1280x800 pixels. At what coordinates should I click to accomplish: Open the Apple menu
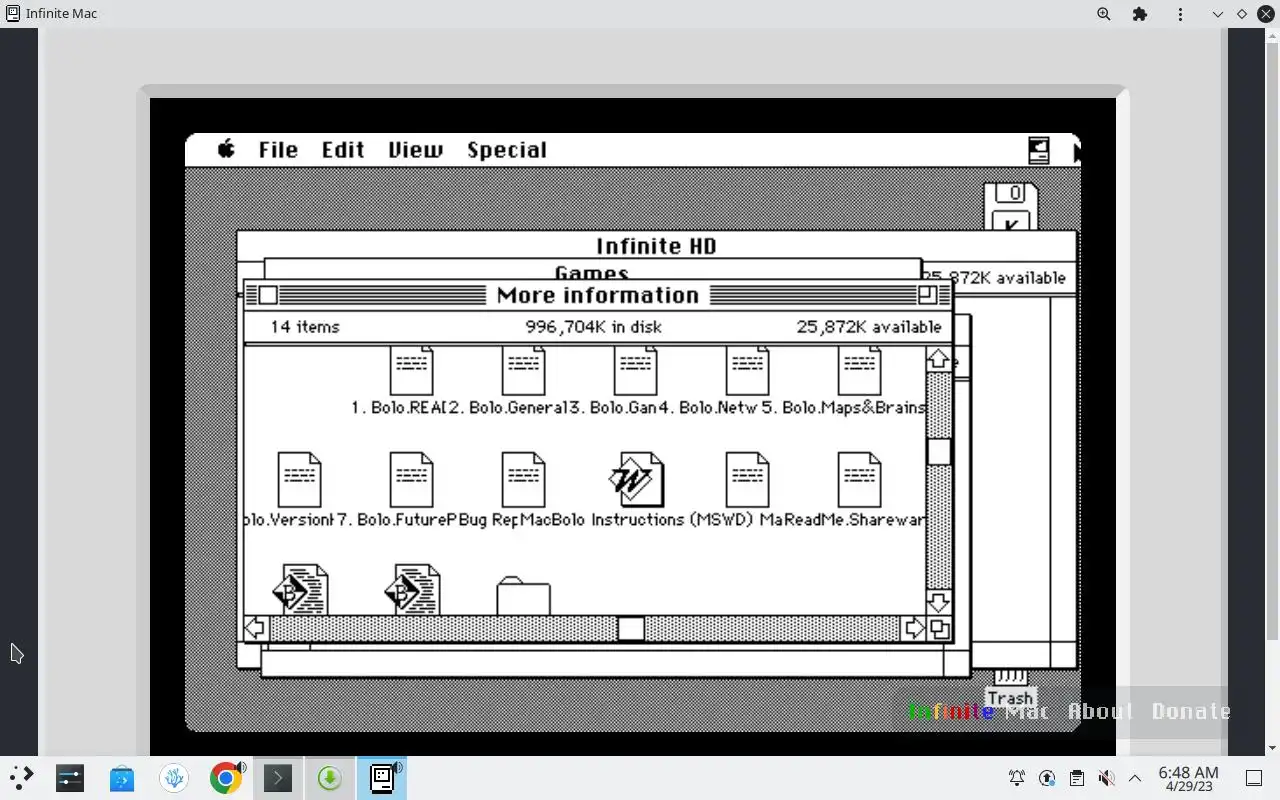pos(227,149)
